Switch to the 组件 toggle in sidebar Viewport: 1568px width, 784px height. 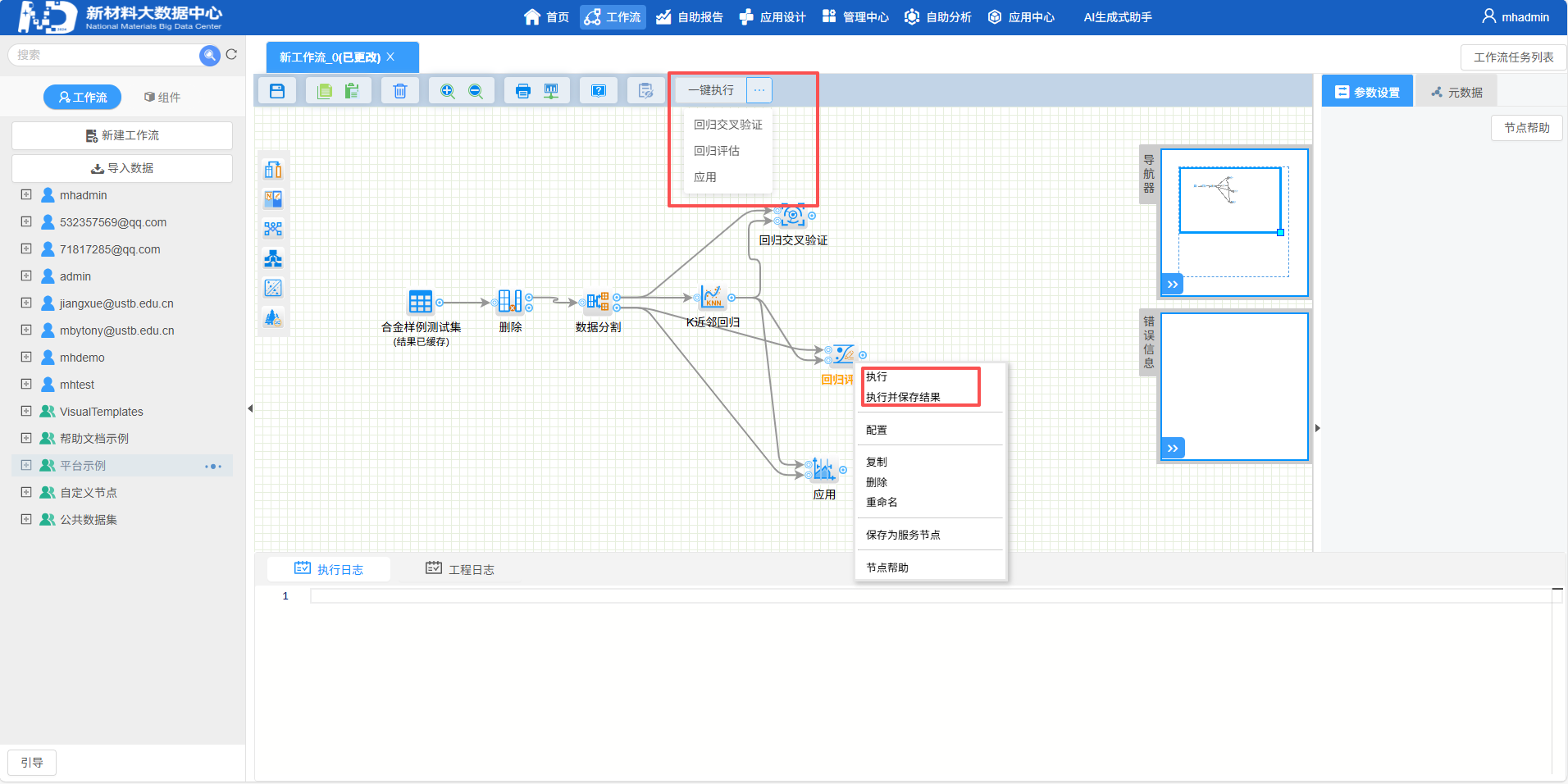point(162,97)
